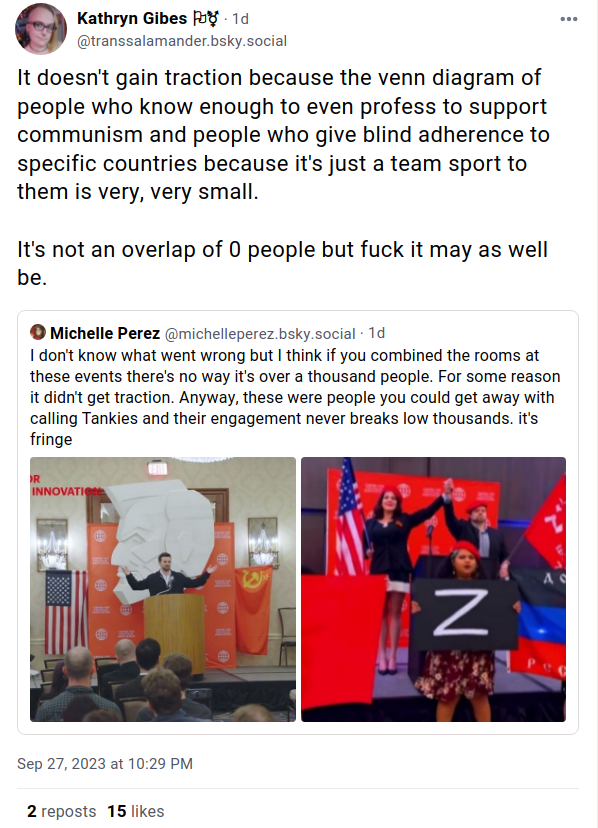Viewport: 598px width, 828px height.
Task: Open Michelle Perez's quoted profile name
Action: [x=105, y=333]
